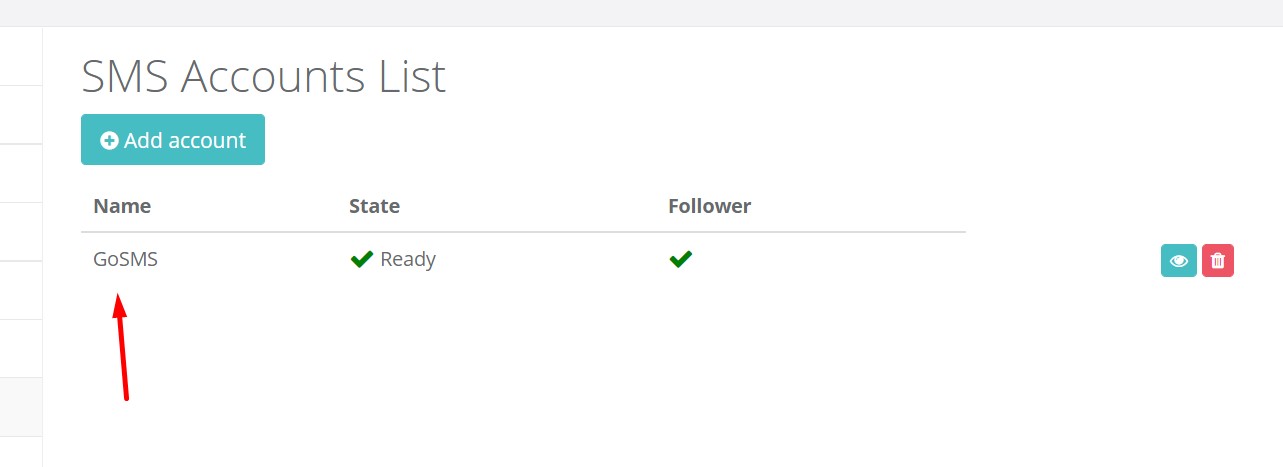The image size is (1283, 467).
Task: Click the word List in the page title
Action: 411,77
